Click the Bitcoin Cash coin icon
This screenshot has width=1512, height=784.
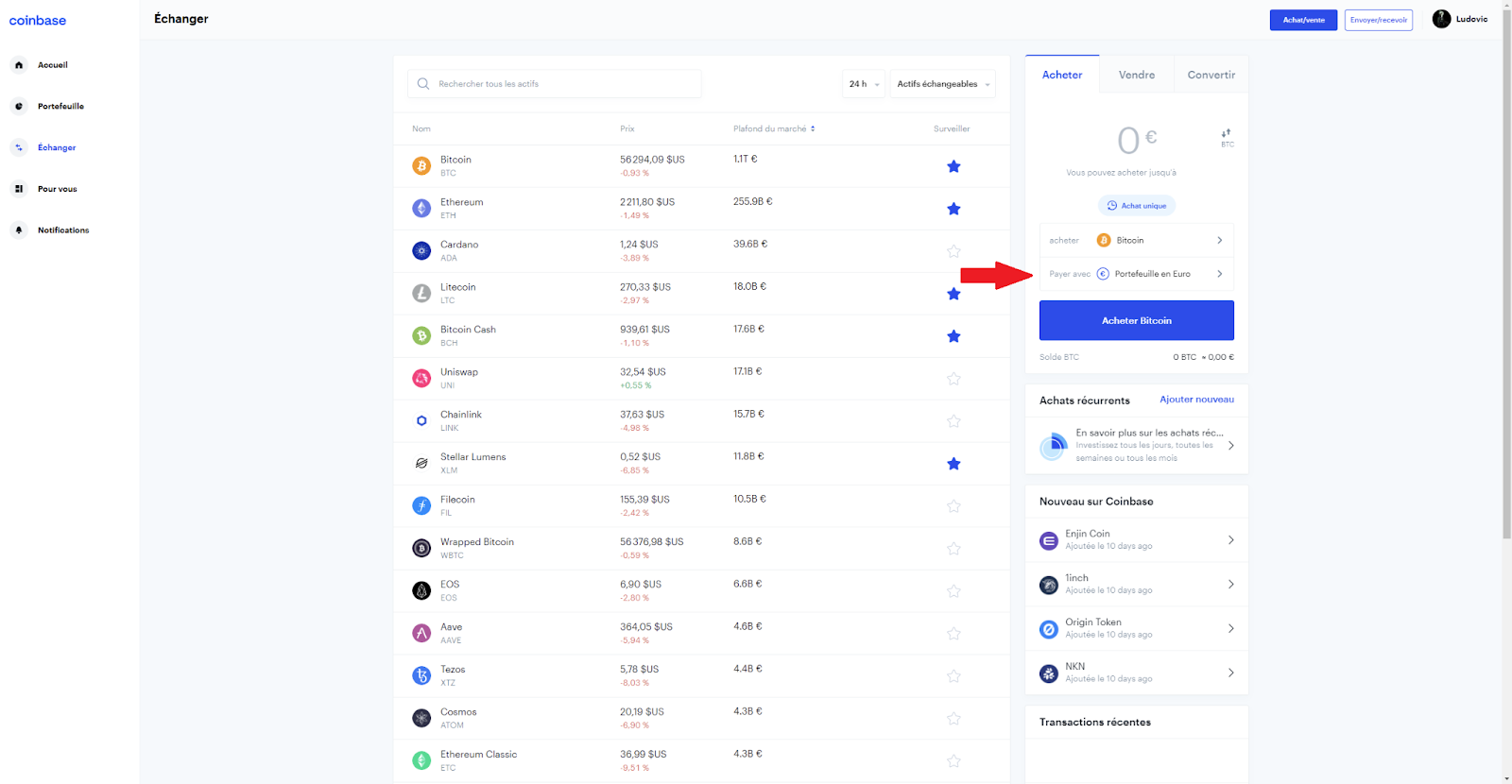[x=421, y=336]
